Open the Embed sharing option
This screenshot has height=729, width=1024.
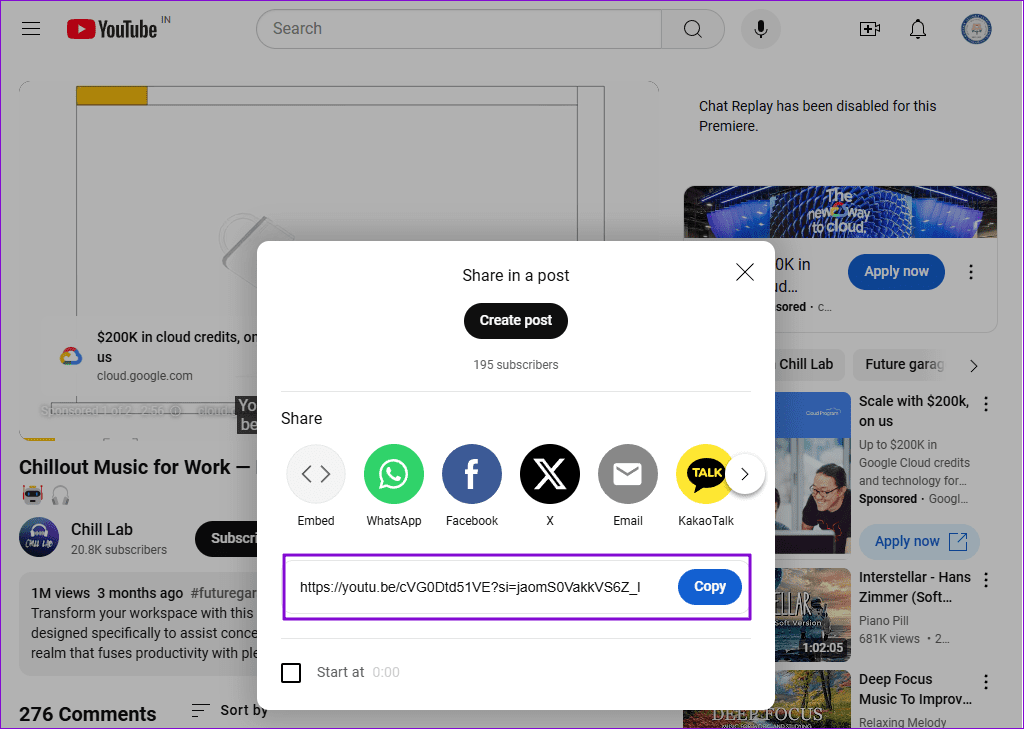click(315, 474)
